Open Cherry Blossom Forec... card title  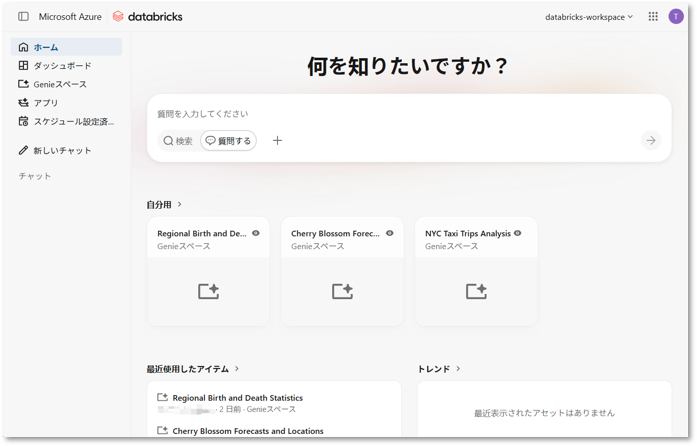[x=336, y=234]
